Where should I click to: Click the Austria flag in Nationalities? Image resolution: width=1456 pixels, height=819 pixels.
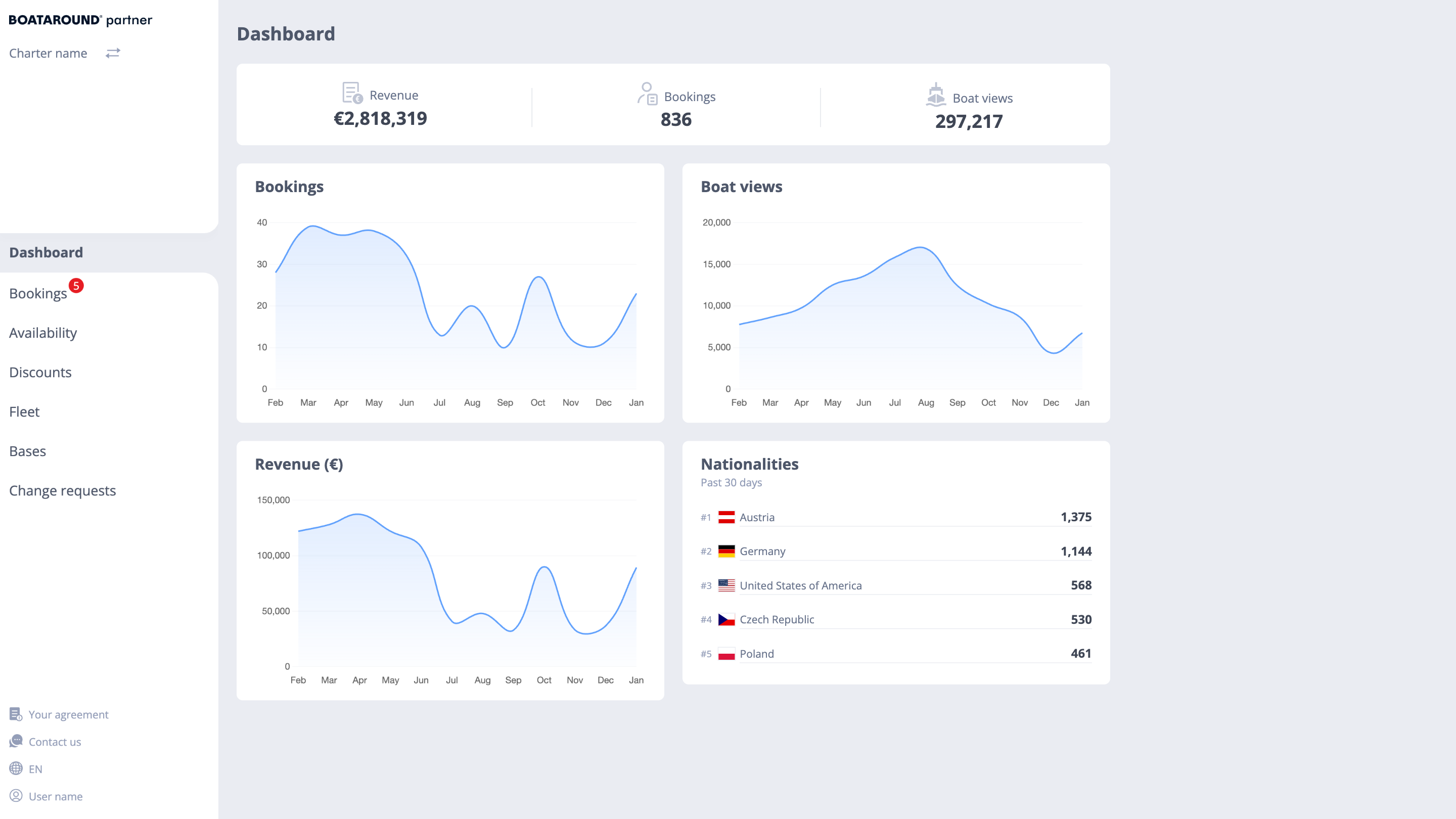tap(726, 517)
